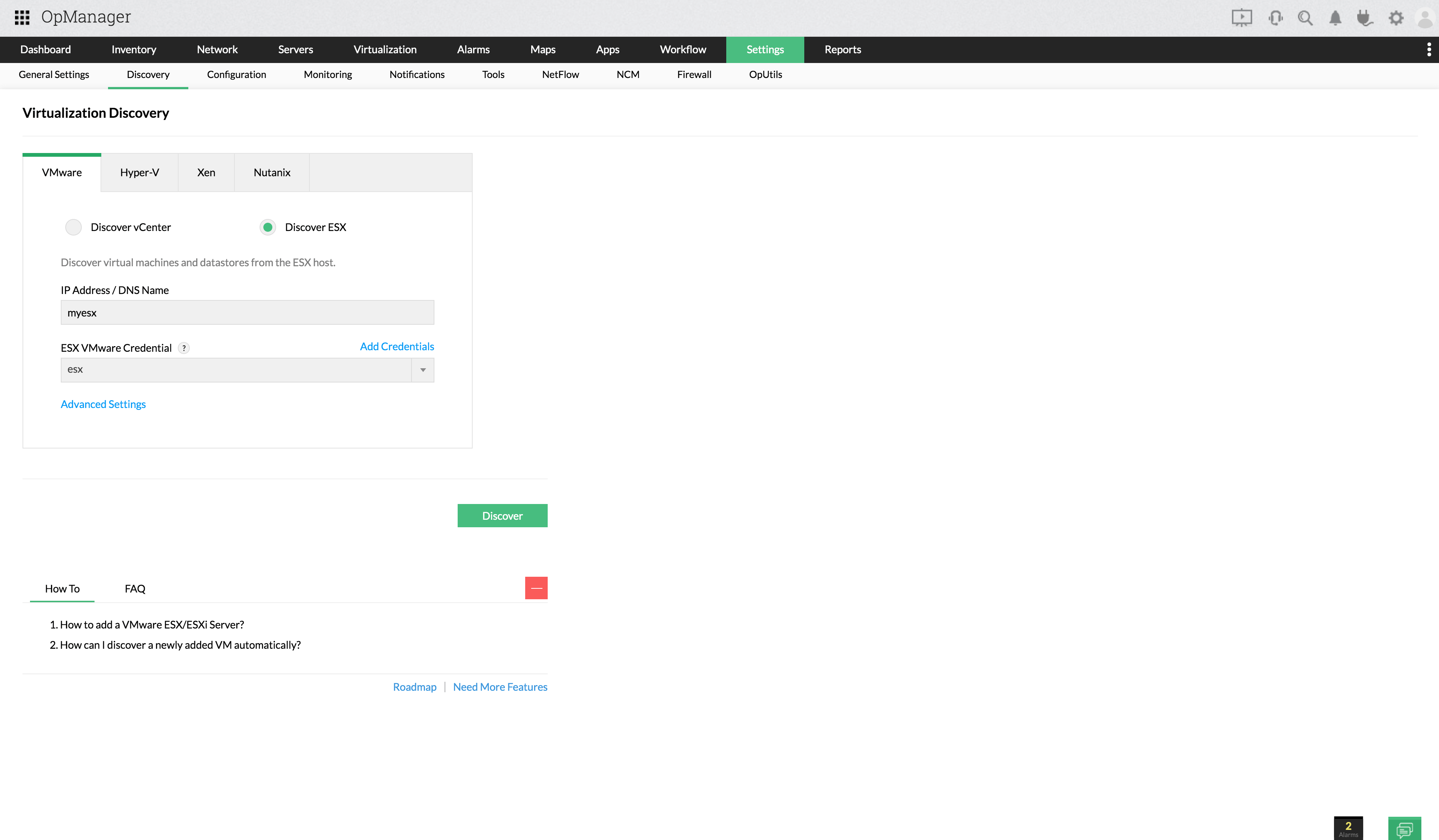Open the Virtualization menu
The height and width of the screenshot is (840, 1439).
pyautogui.click(x=385, y=49)
